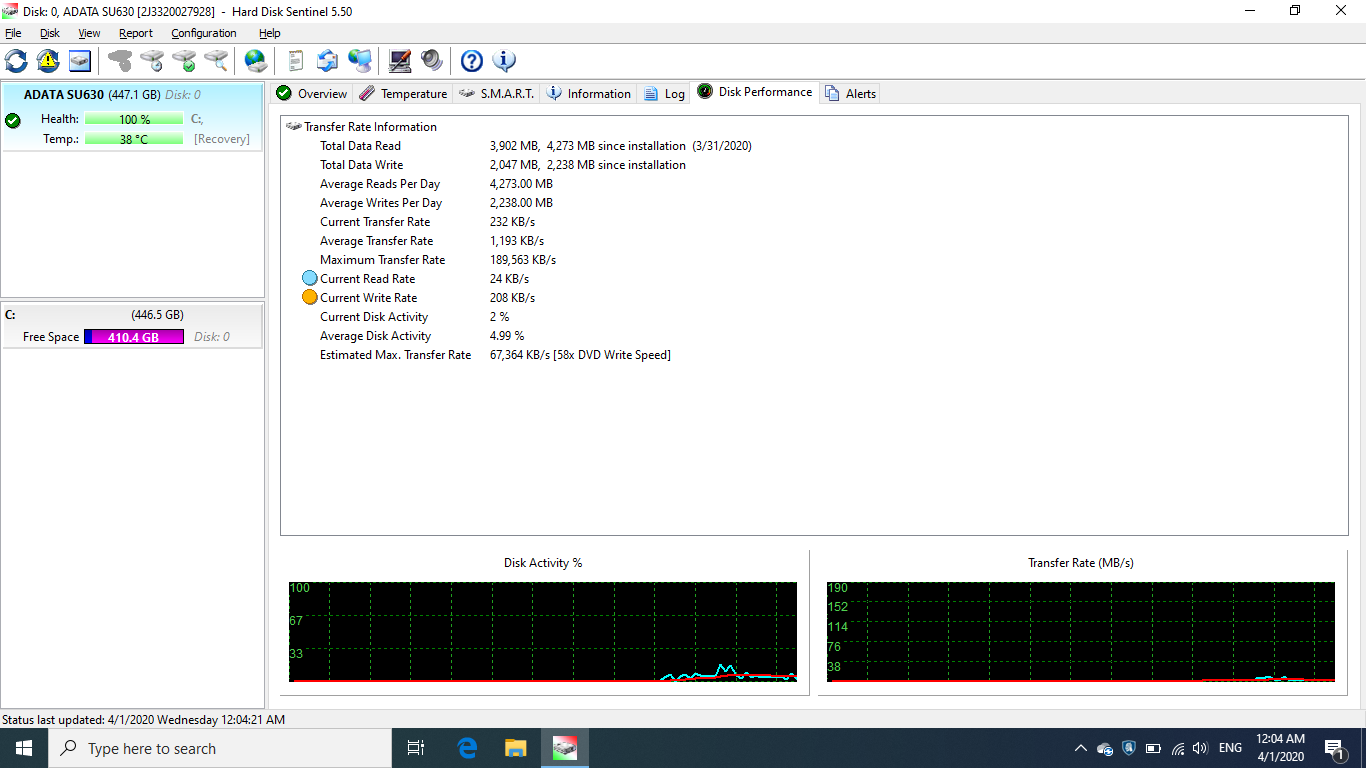Click the disk with green check icon

pos(184,61)
